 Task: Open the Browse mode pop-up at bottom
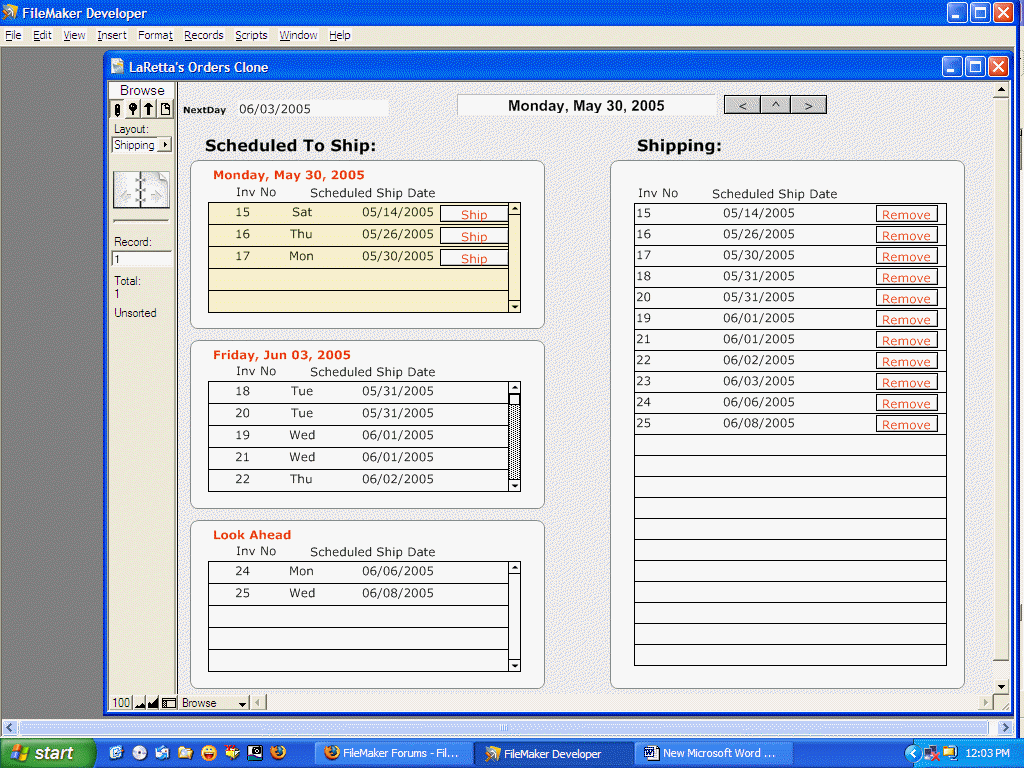point(214,703)
